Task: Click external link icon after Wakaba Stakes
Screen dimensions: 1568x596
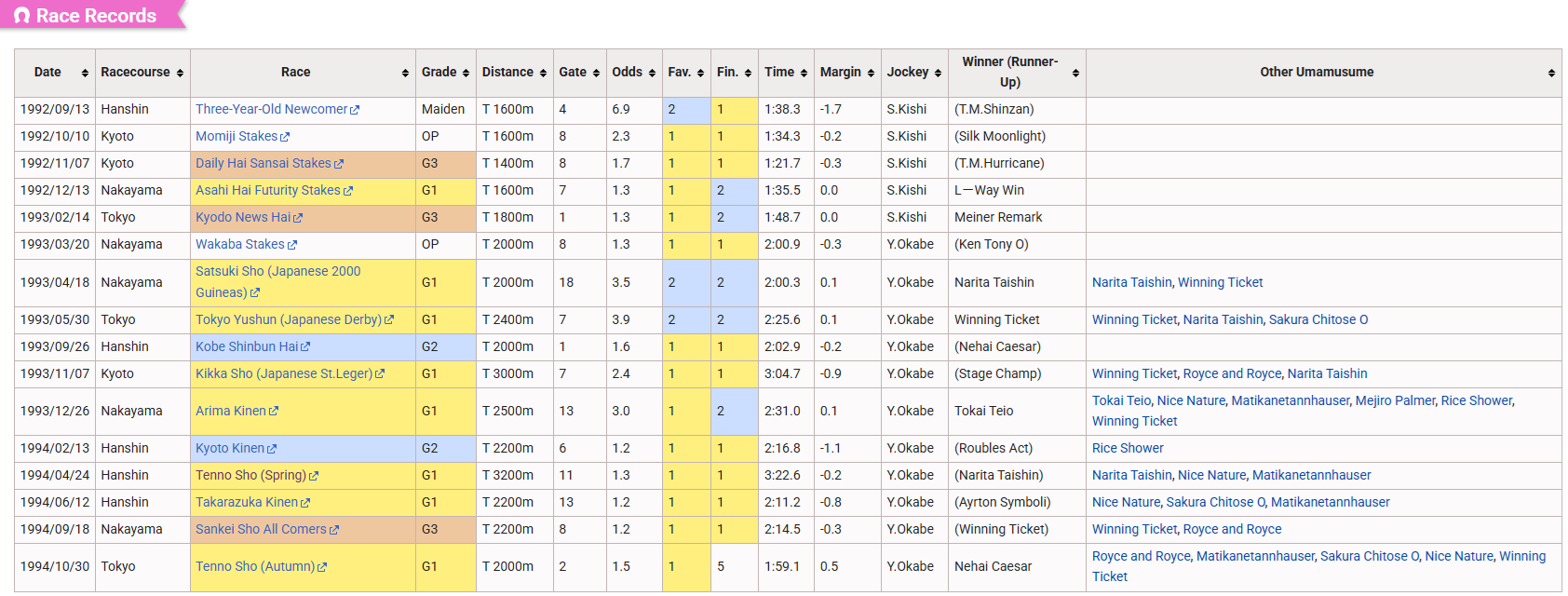Action: coord(292,245)
